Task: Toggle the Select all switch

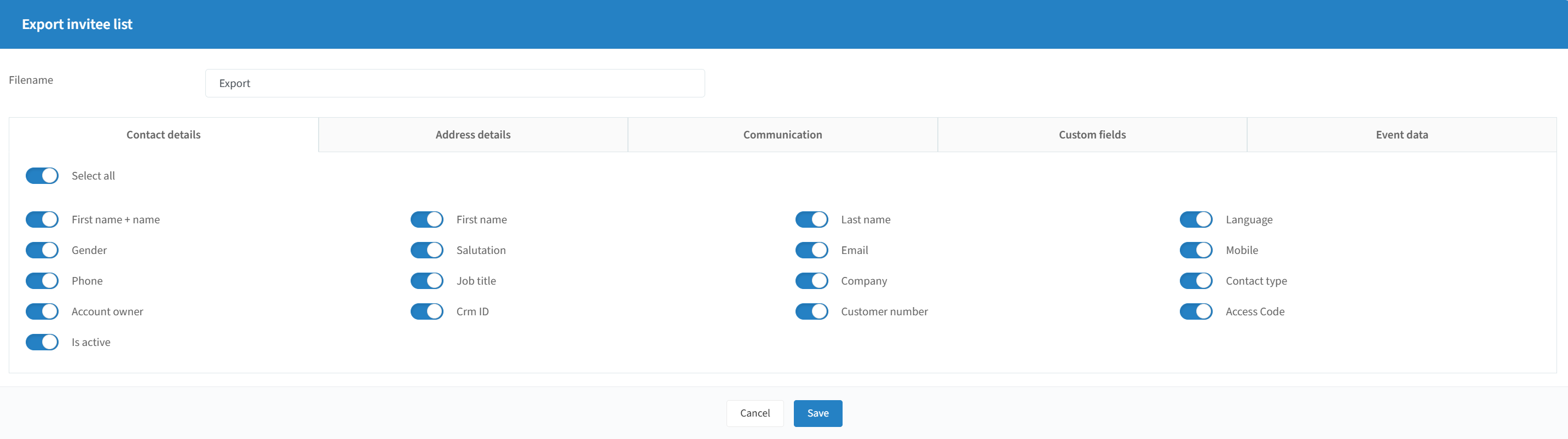Action: pos(42,175)
